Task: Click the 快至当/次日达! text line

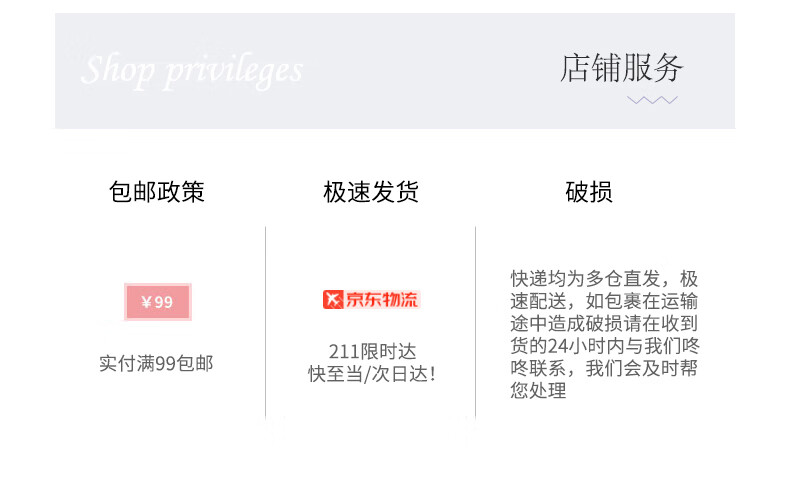Action: click(372, 374)
